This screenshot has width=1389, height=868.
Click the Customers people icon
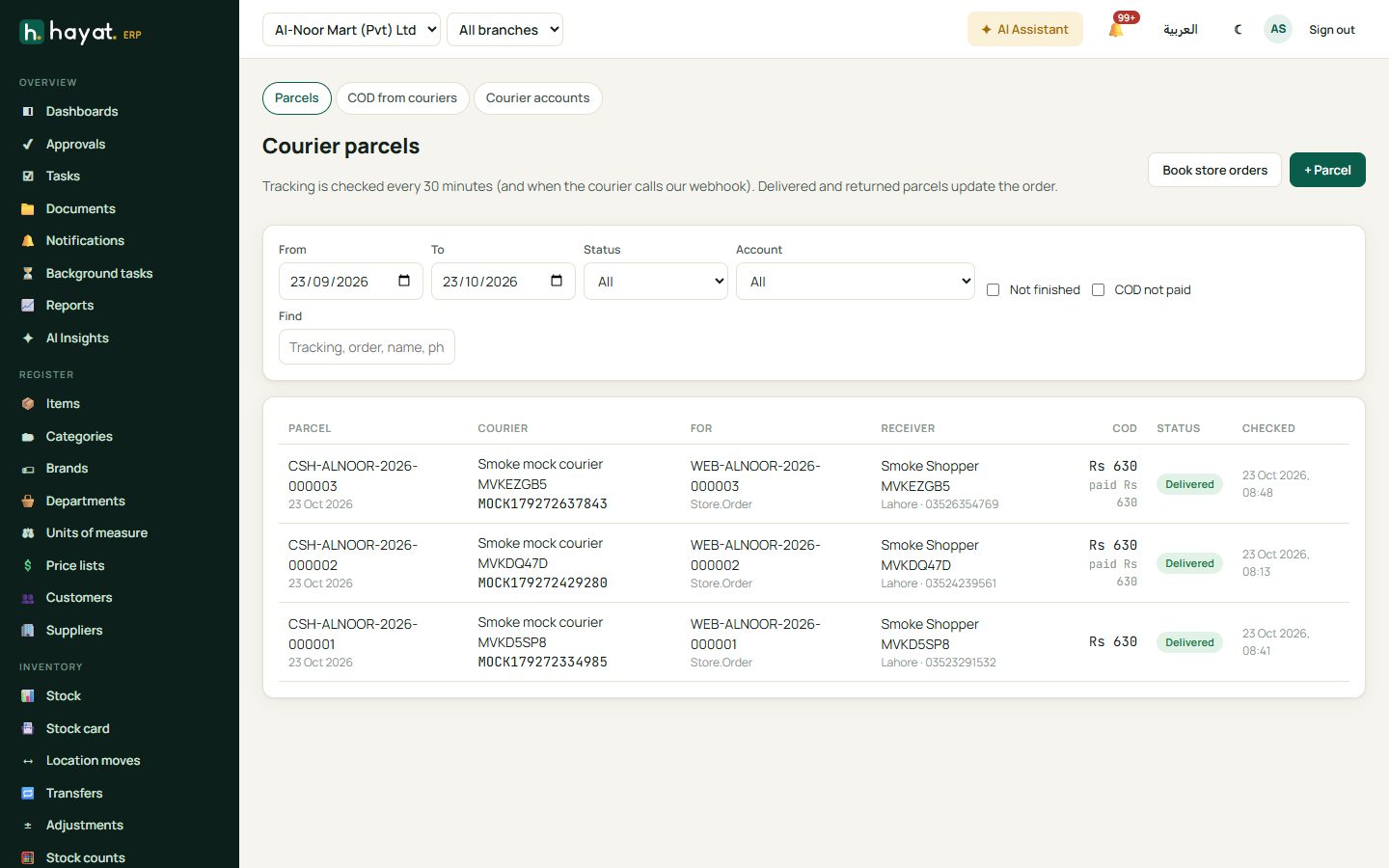[28, 598]
